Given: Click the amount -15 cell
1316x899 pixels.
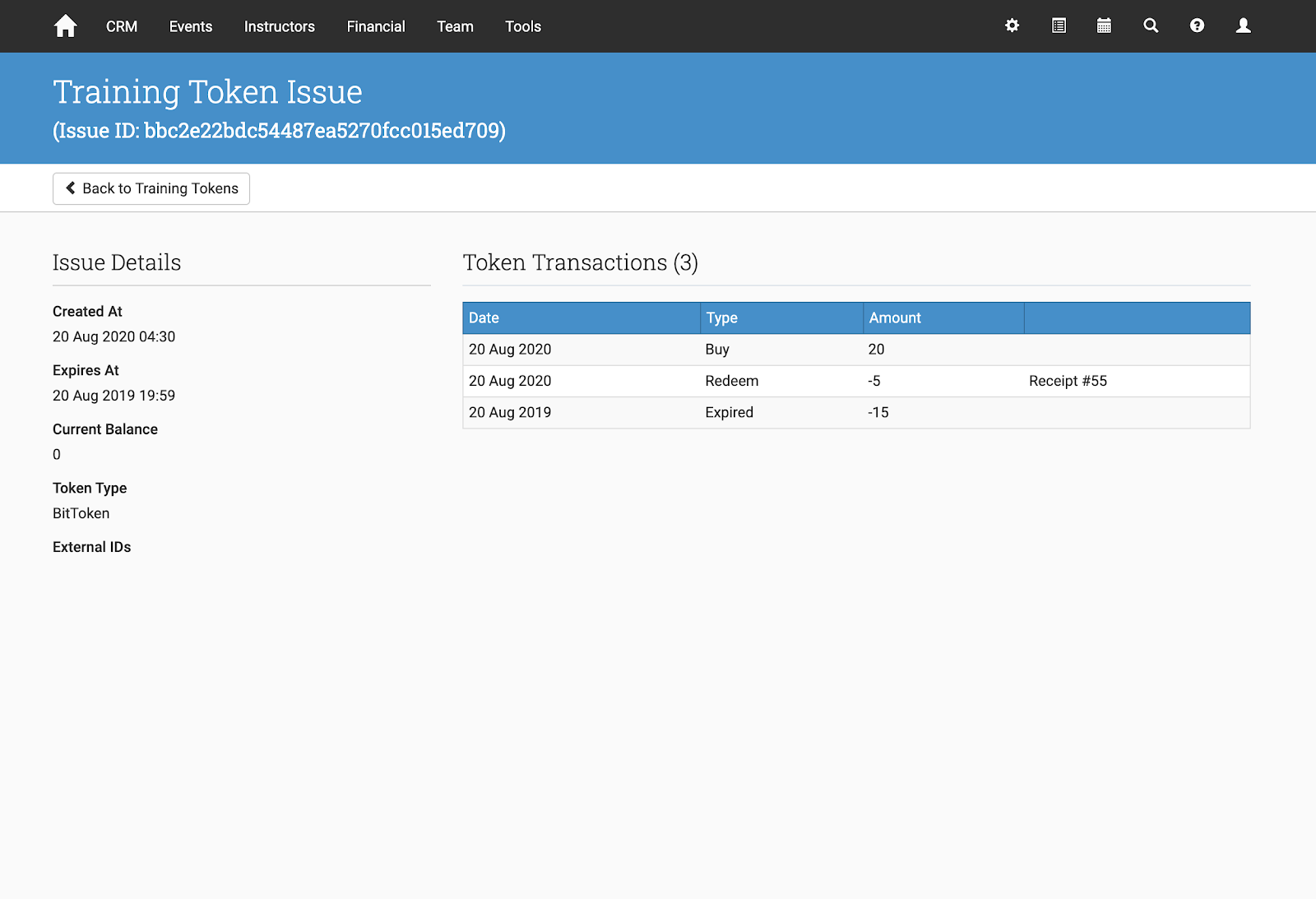Looking at the screenshot, I should coord(943,413).
